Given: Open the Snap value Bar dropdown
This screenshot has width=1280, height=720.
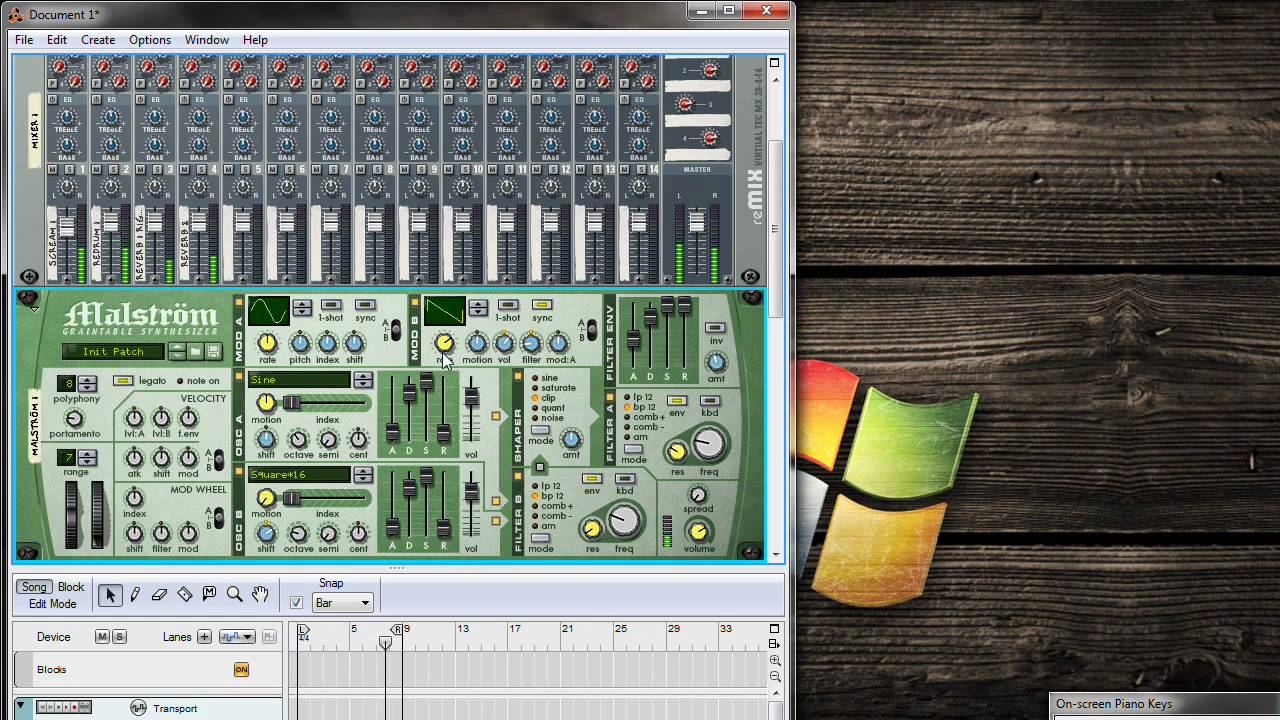Looking at the screenshot, I should pos(343,603).
